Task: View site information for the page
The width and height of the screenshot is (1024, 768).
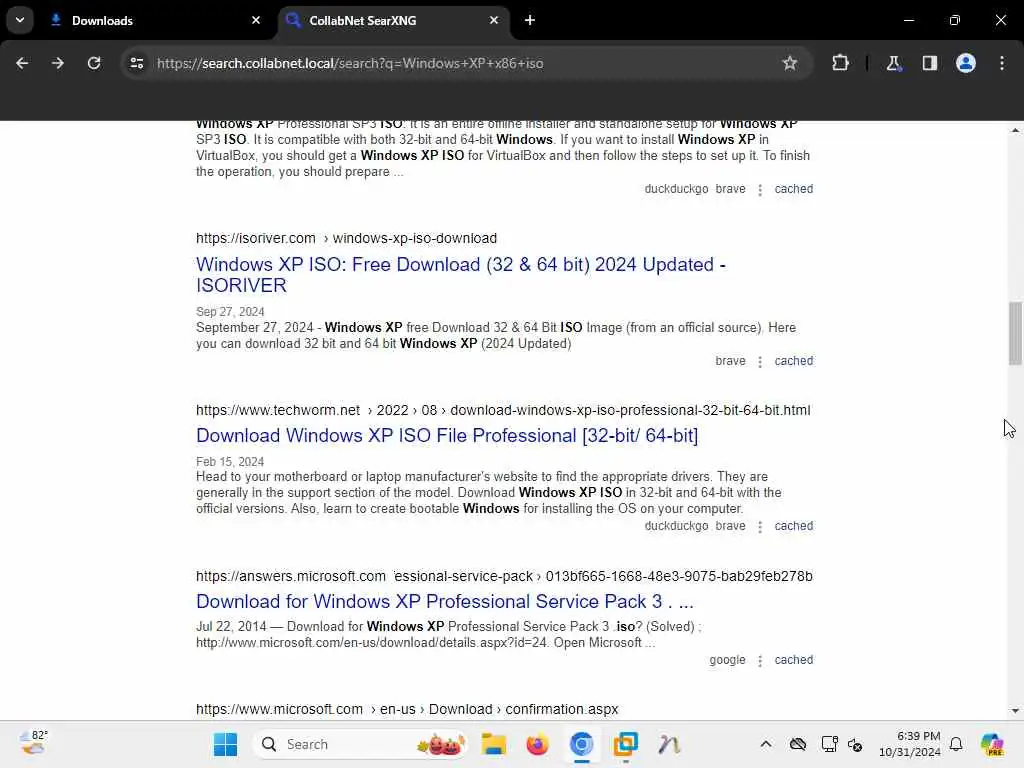Action: [x=136, y=63]
